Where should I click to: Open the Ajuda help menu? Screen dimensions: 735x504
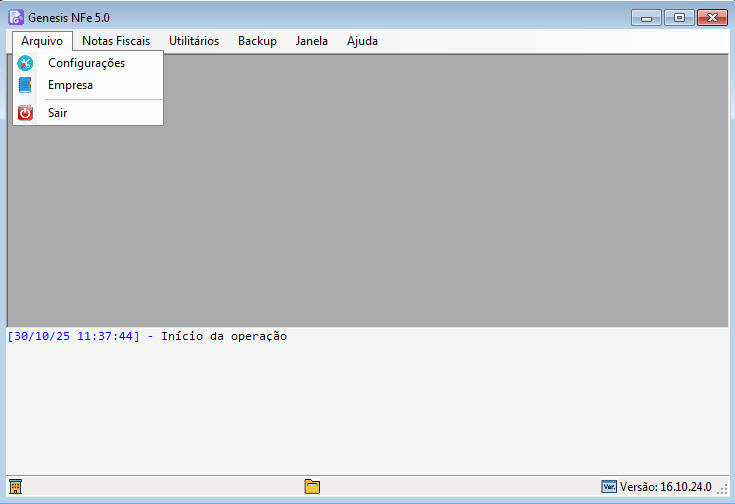[360, 41]
